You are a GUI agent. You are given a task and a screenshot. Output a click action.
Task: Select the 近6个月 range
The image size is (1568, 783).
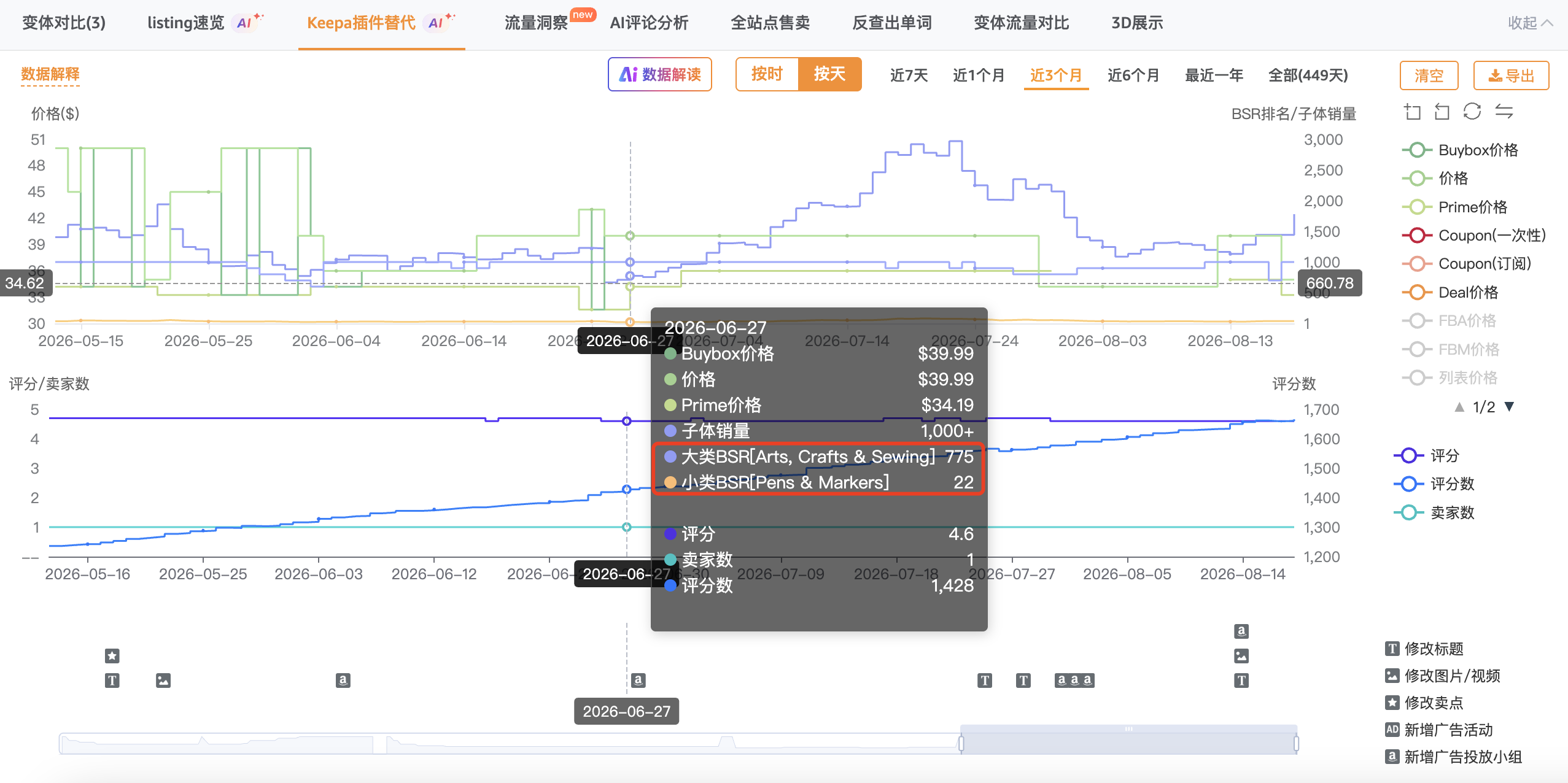click(x=1134, y=75)
